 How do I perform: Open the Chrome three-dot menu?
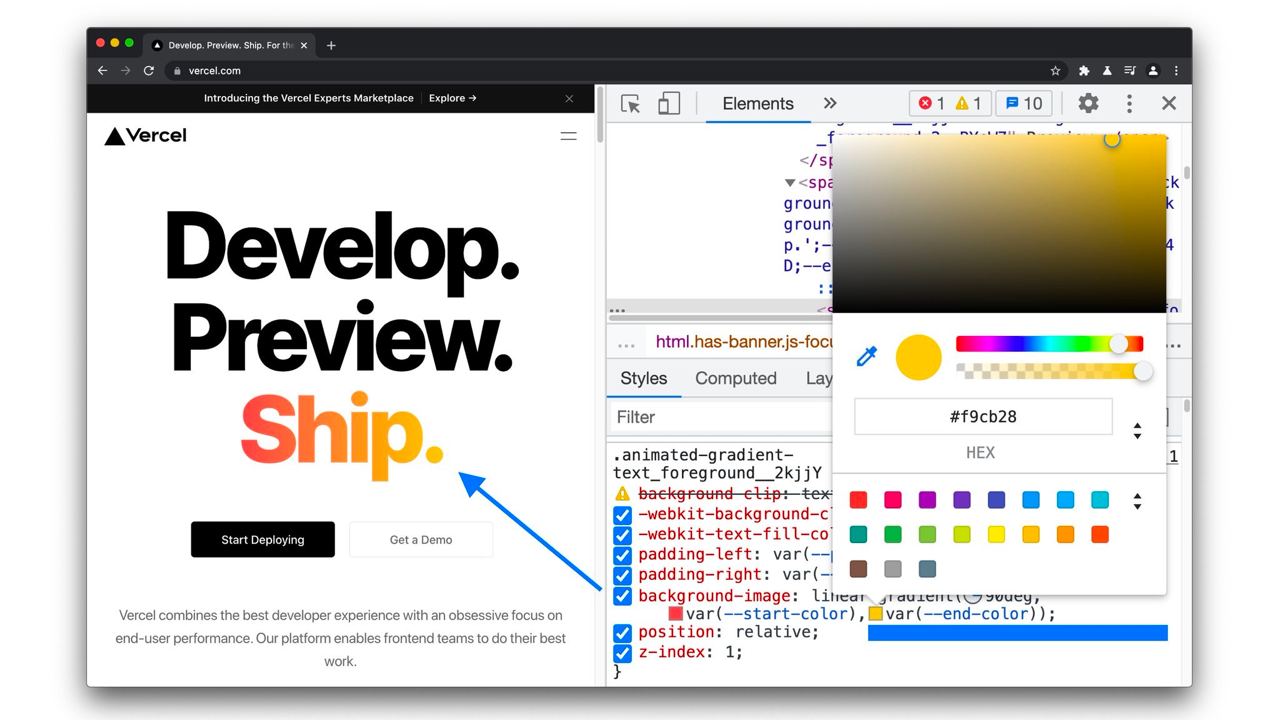[1176, 71]
